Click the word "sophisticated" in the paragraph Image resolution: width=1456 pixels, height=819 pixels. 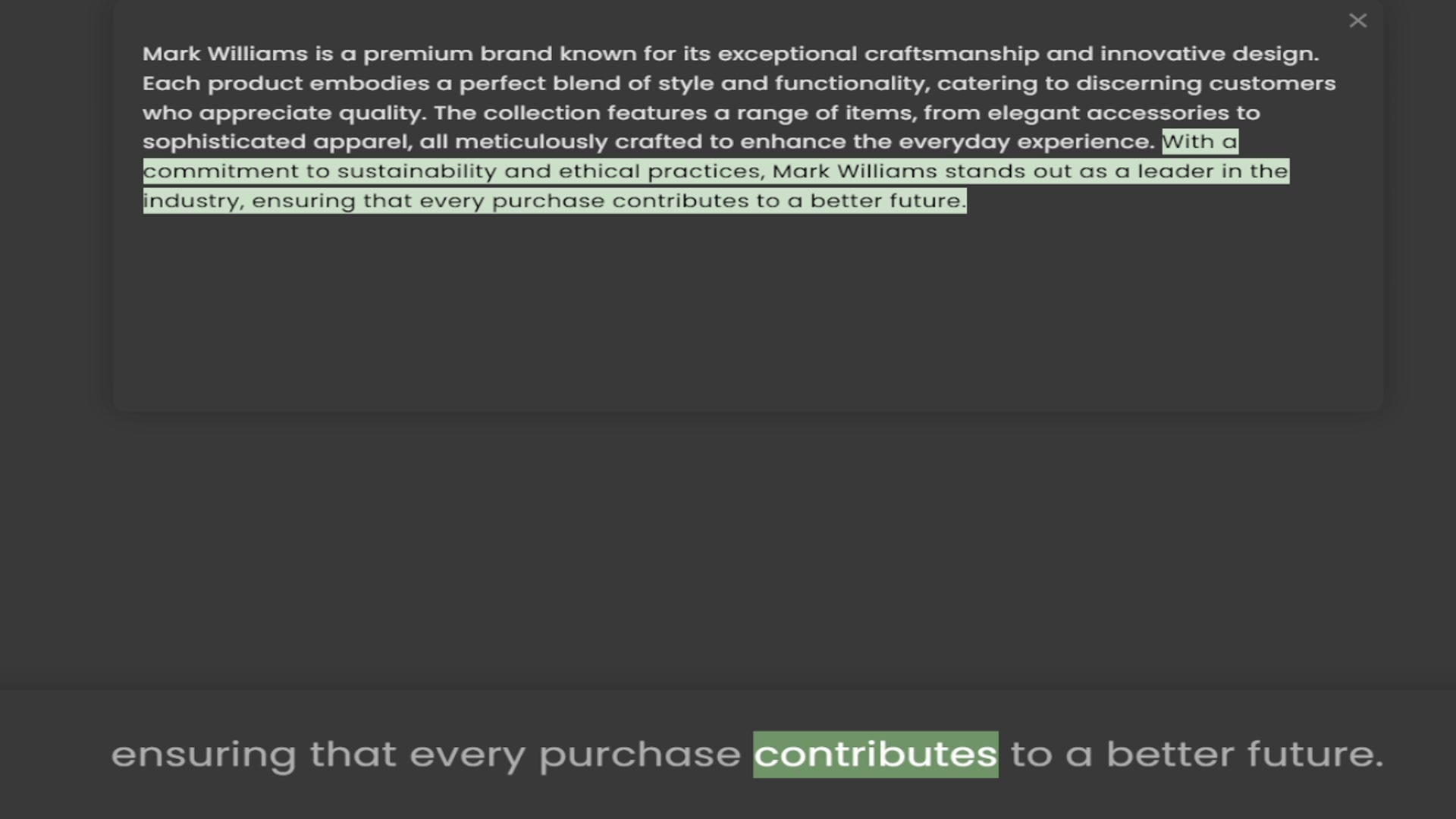pos(224,143)
